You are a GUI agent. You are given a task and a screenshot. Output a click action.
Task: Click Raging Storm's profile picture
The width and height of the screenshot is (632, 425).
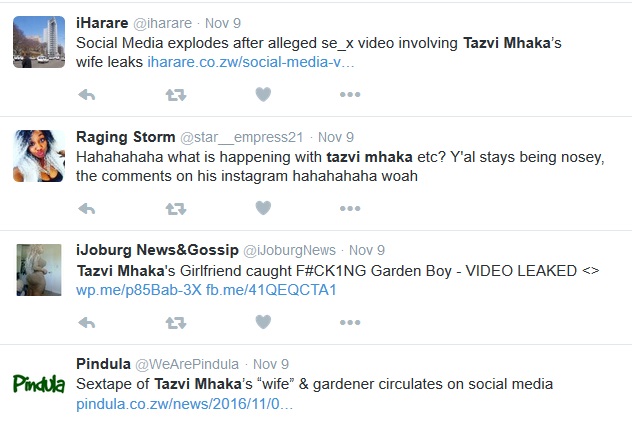click(x=39, y=156)
